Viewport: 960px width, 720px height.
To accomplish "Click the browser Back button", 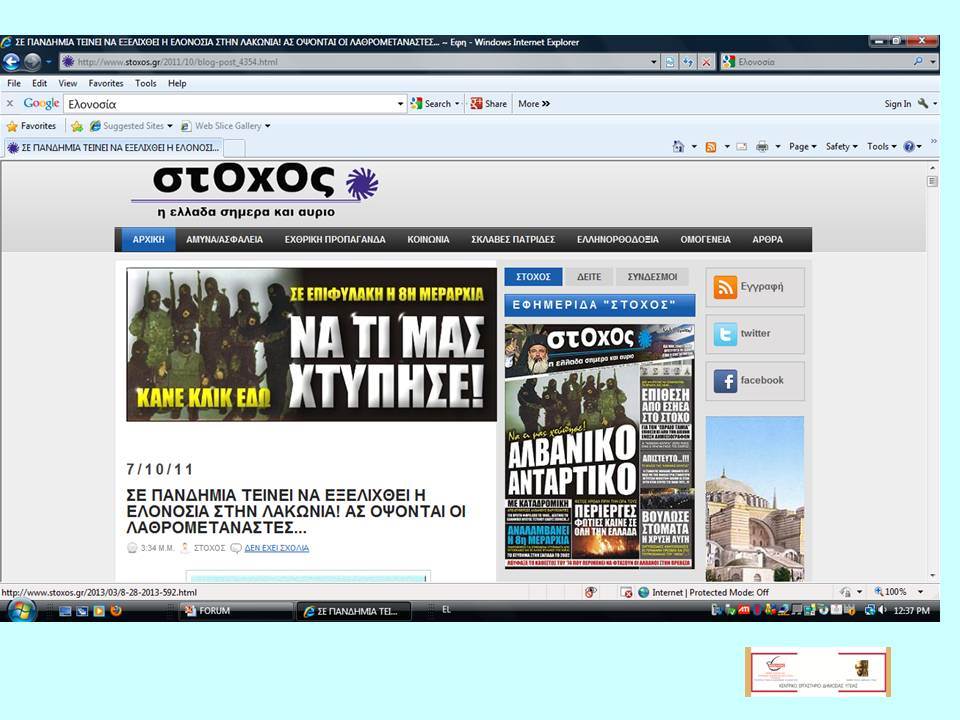I will 12,62.
